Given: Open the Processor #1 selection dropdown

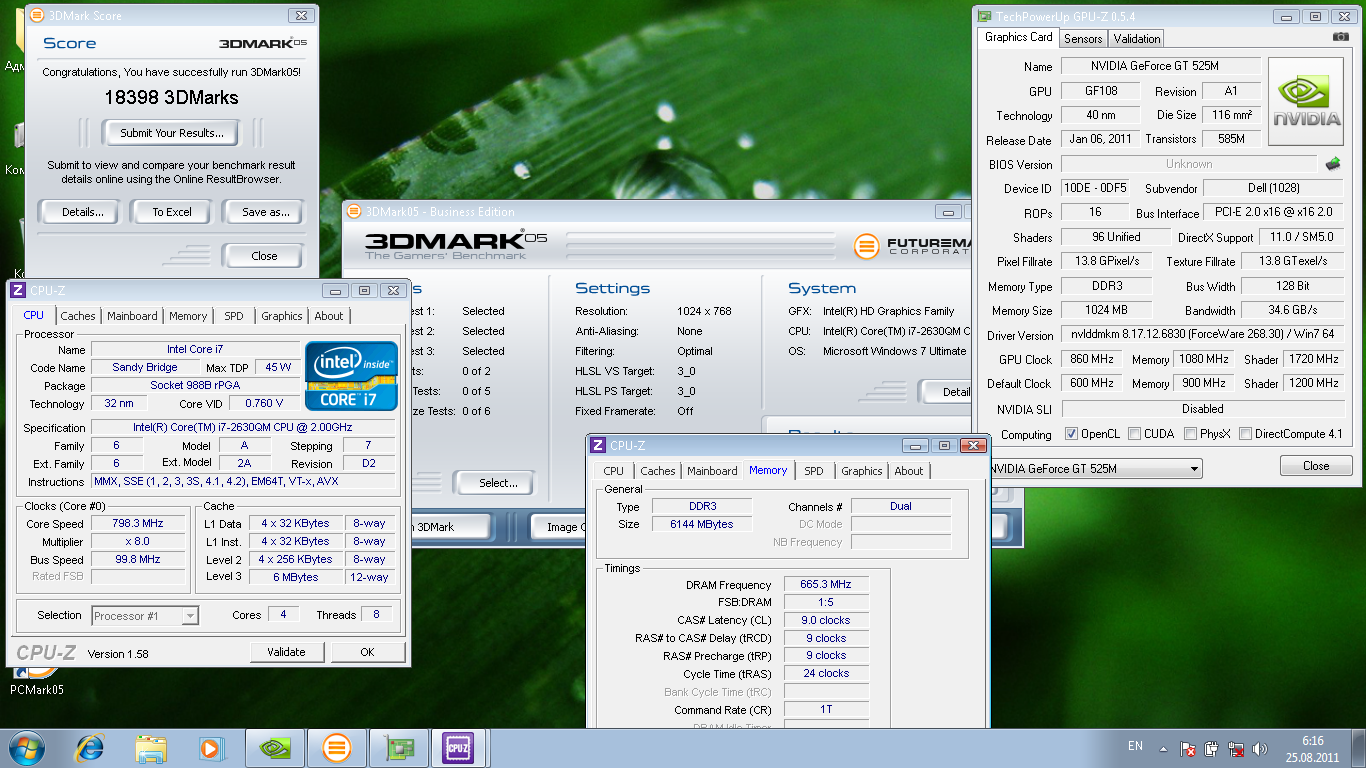Looking at the screenshot, I should point(190,616).
